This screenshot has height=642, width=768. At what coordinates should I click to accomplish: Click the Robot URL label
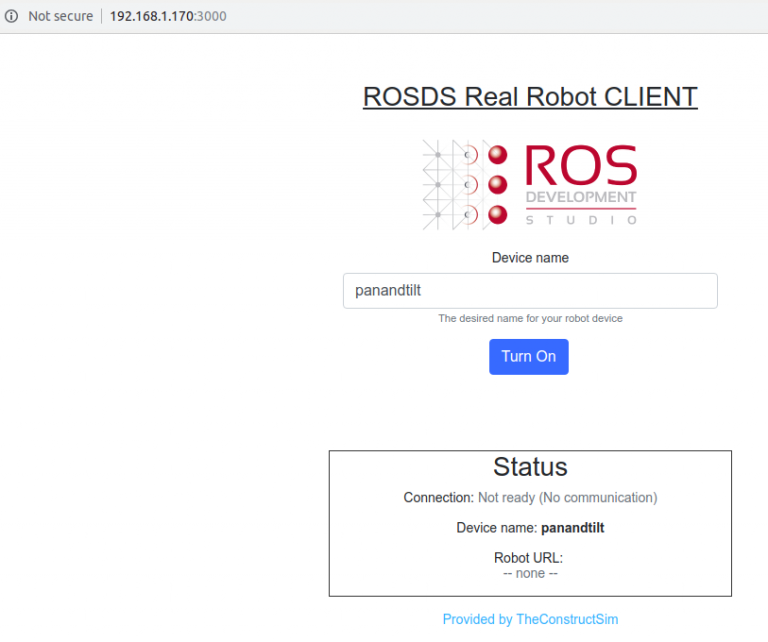click(x=528, y=558)
